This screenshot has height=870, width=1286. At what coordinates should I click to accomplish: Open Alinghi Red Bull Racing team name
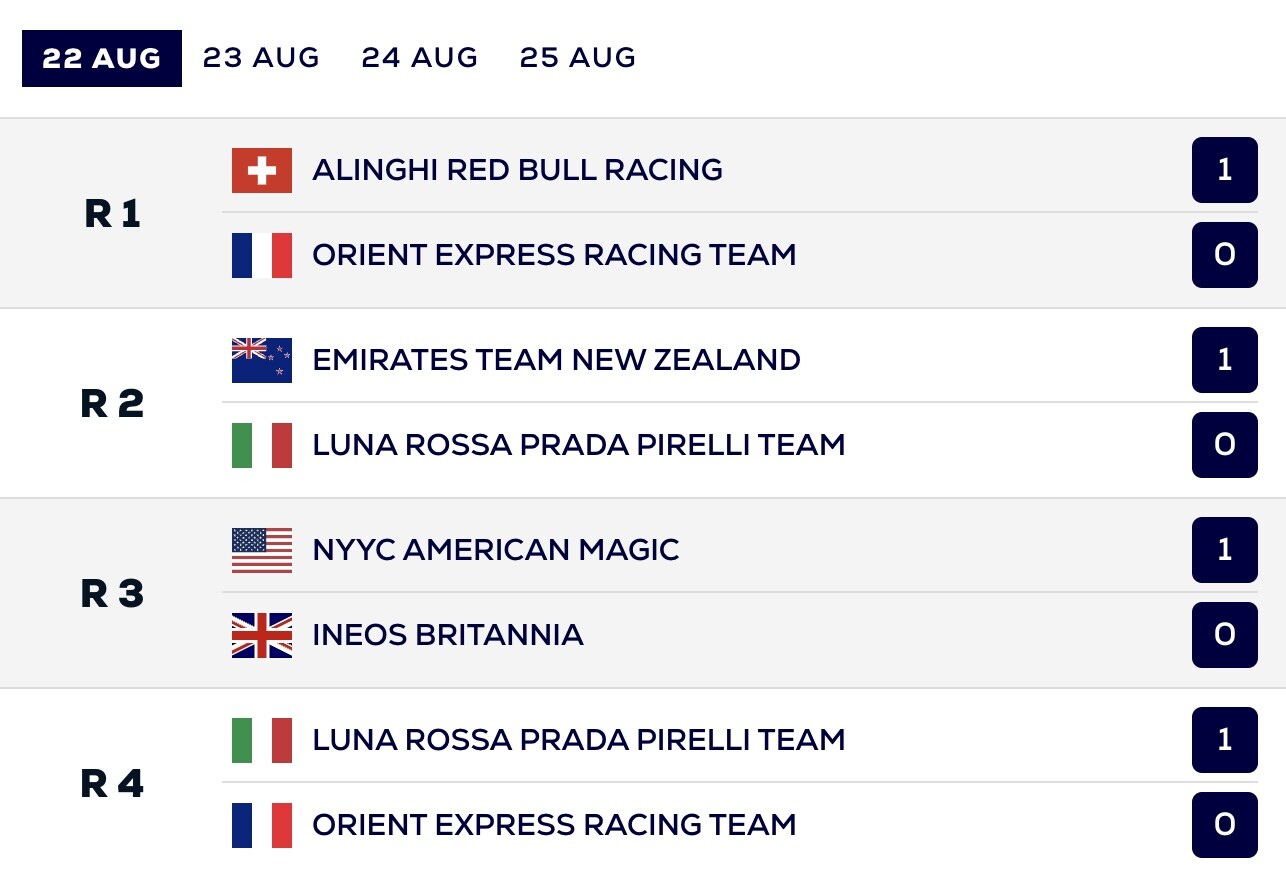pos(517,170)
